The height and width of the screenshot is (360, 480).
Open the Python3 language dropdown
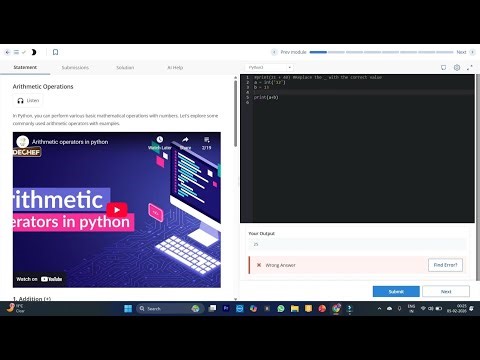[269, 67]
